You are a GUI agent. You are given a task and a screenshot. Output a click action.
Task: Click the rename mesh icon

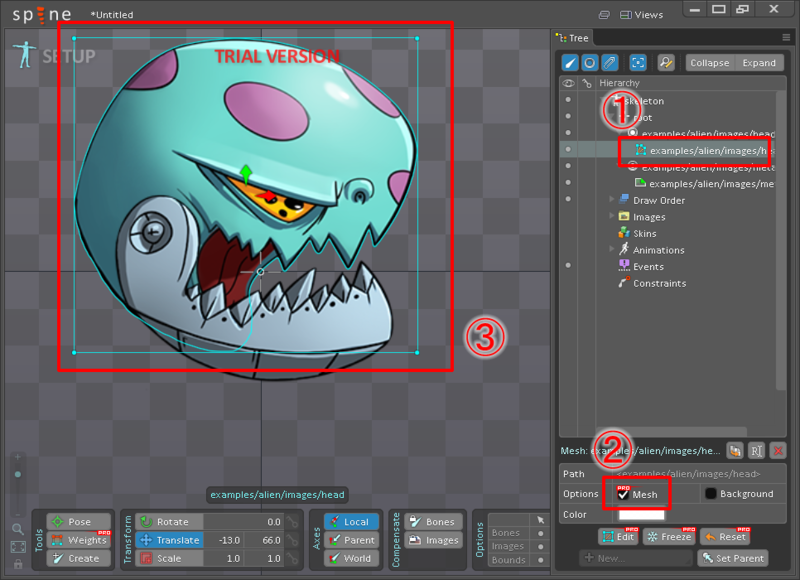pos(756,450)
